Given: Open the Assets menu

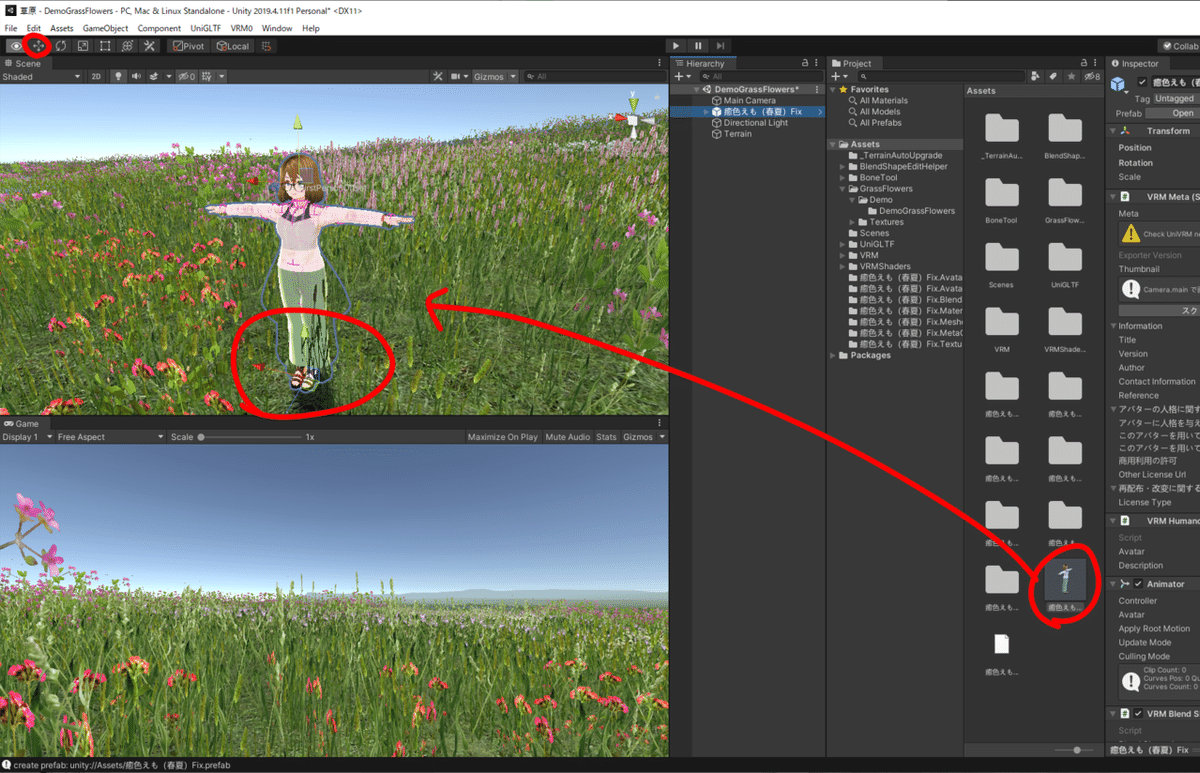Looking at the screenshot, I should 62,28.
